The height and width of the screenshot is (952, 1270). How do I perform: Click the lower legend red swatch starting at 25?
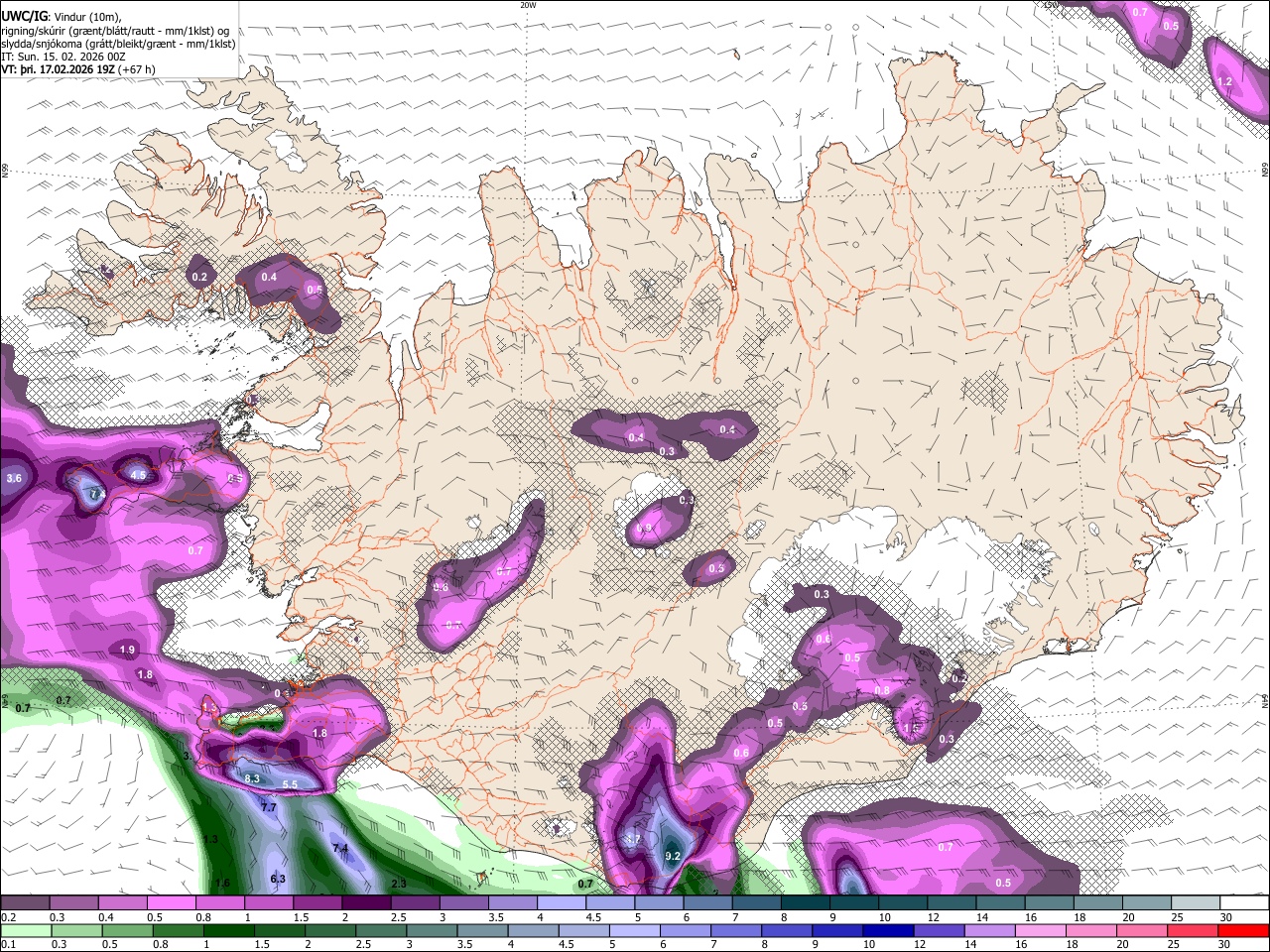(x=1195, y=930)
